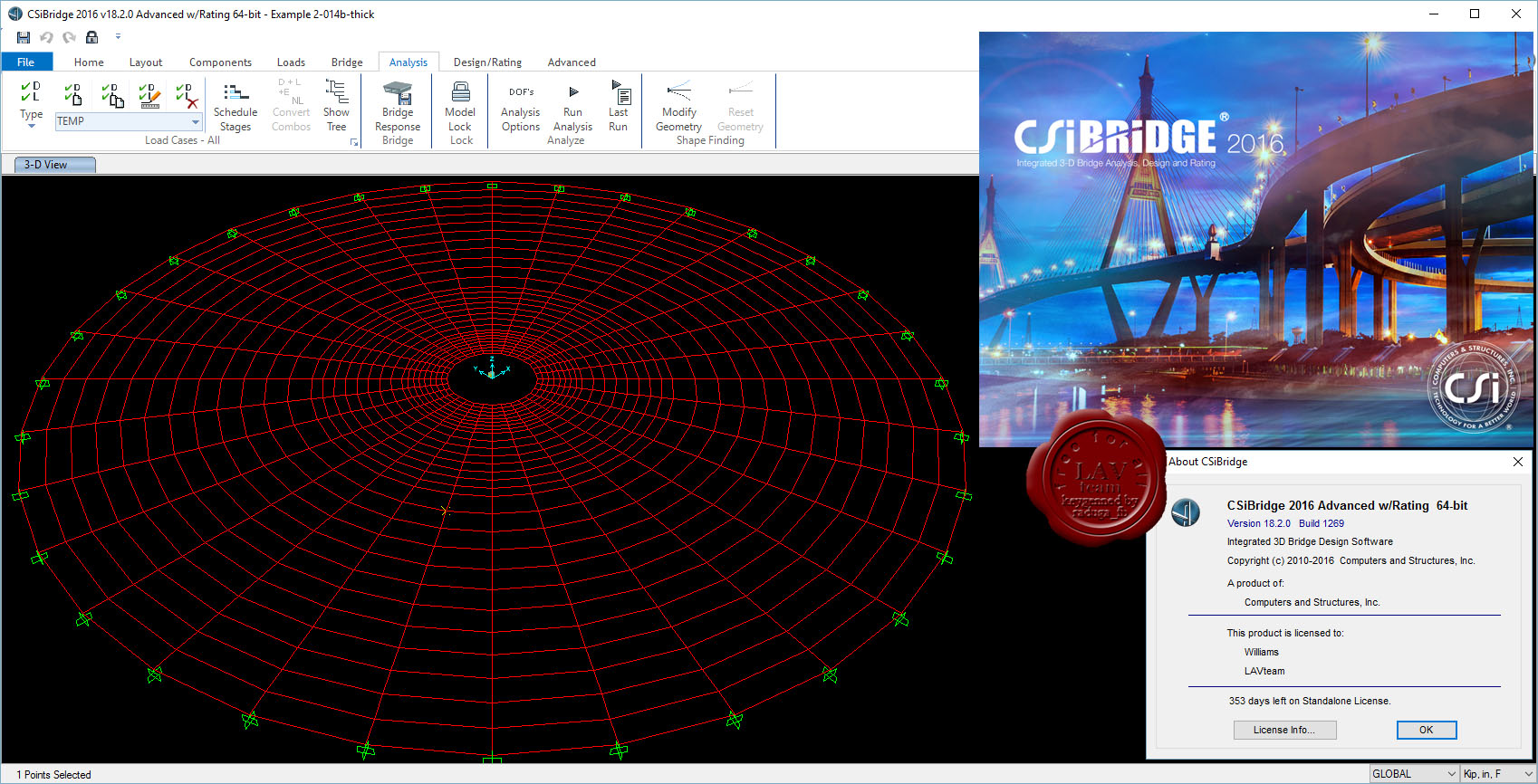Open the GLOBAL coordinate system dropdown
Viewport: 1538px width, 784px height.
tap(1414, 774)
